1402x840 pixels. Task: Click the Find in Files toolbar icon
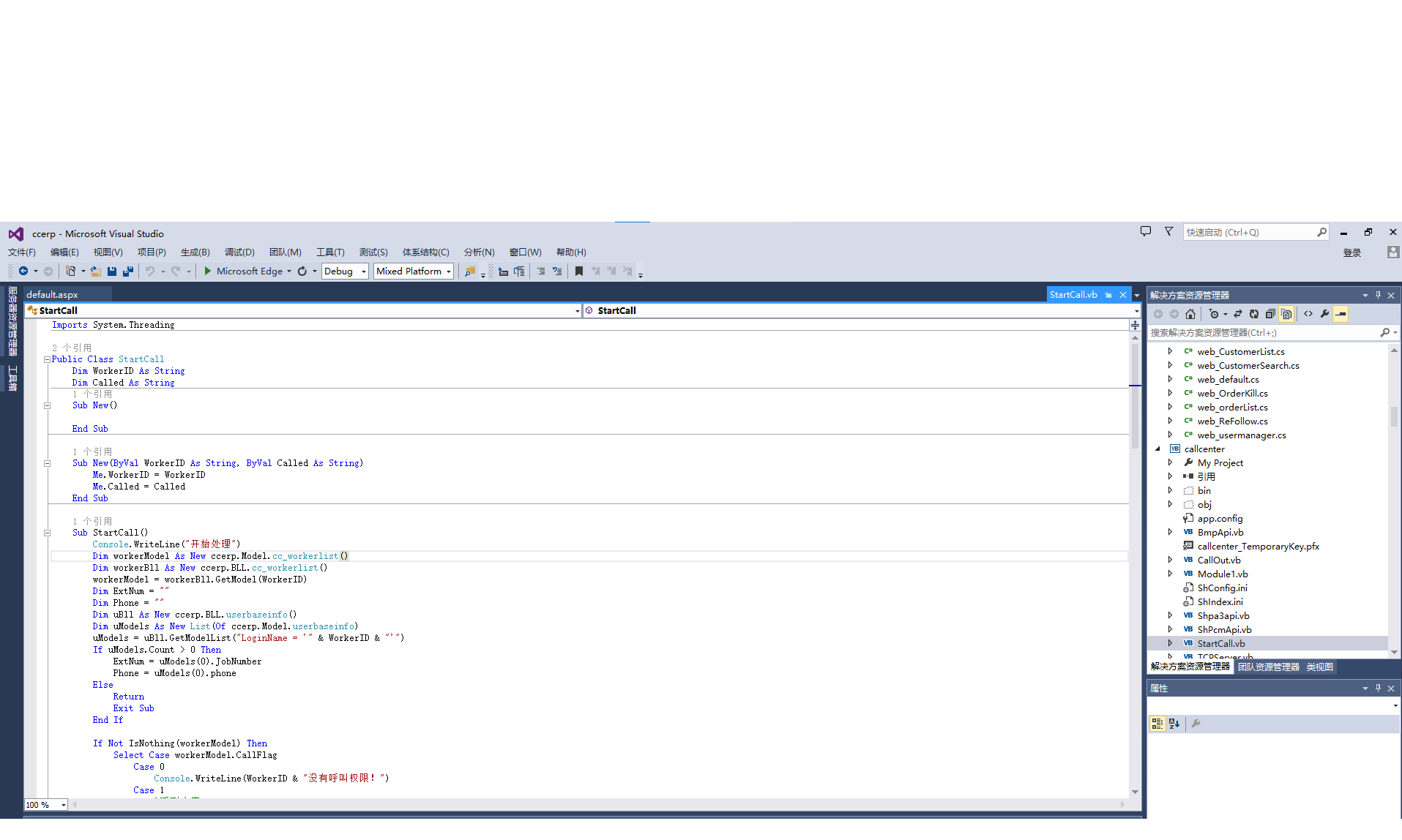470,271
